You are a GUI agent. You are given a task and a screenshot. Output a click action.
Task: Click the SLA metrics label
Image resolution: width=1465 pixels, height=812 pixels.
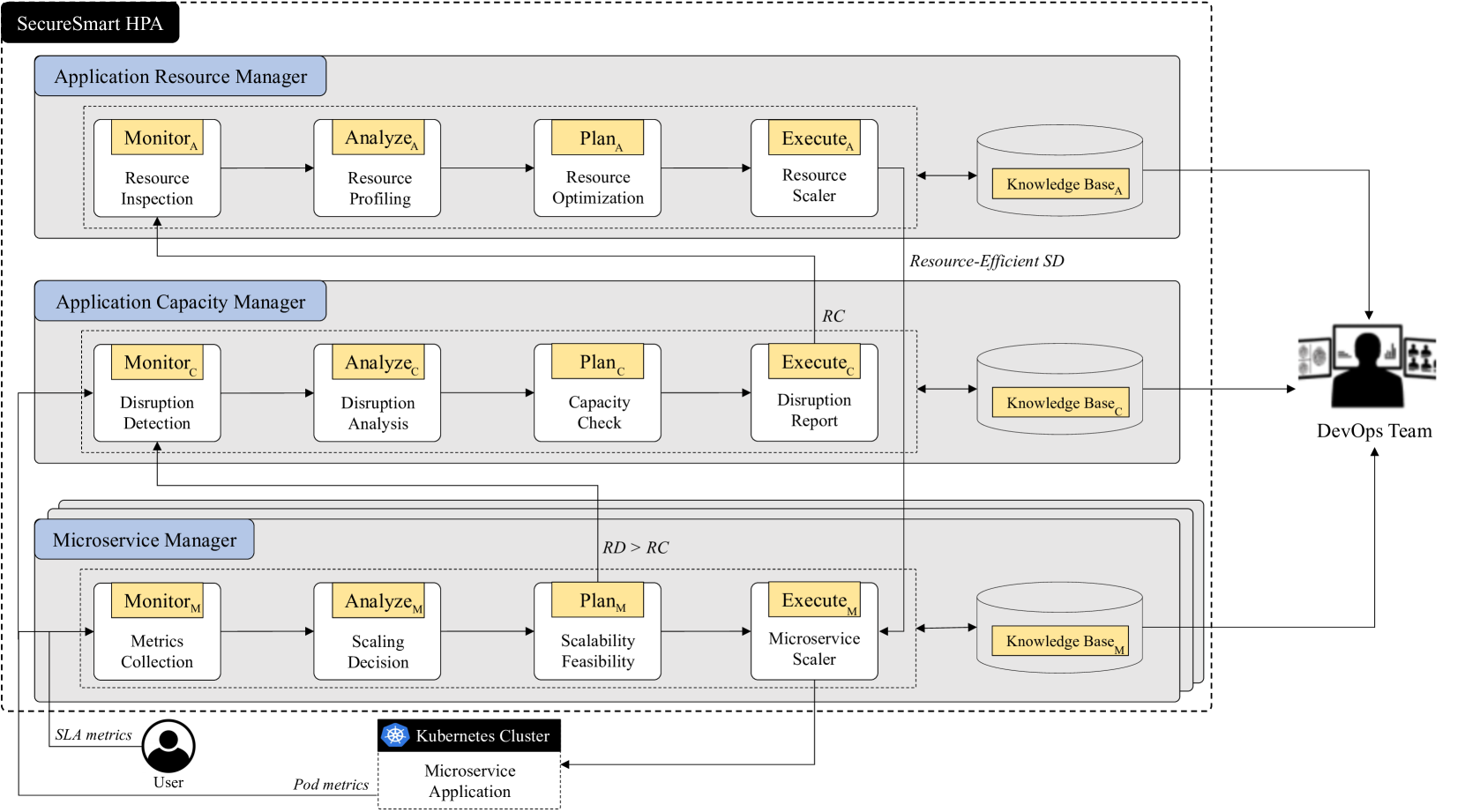[93, 734]
